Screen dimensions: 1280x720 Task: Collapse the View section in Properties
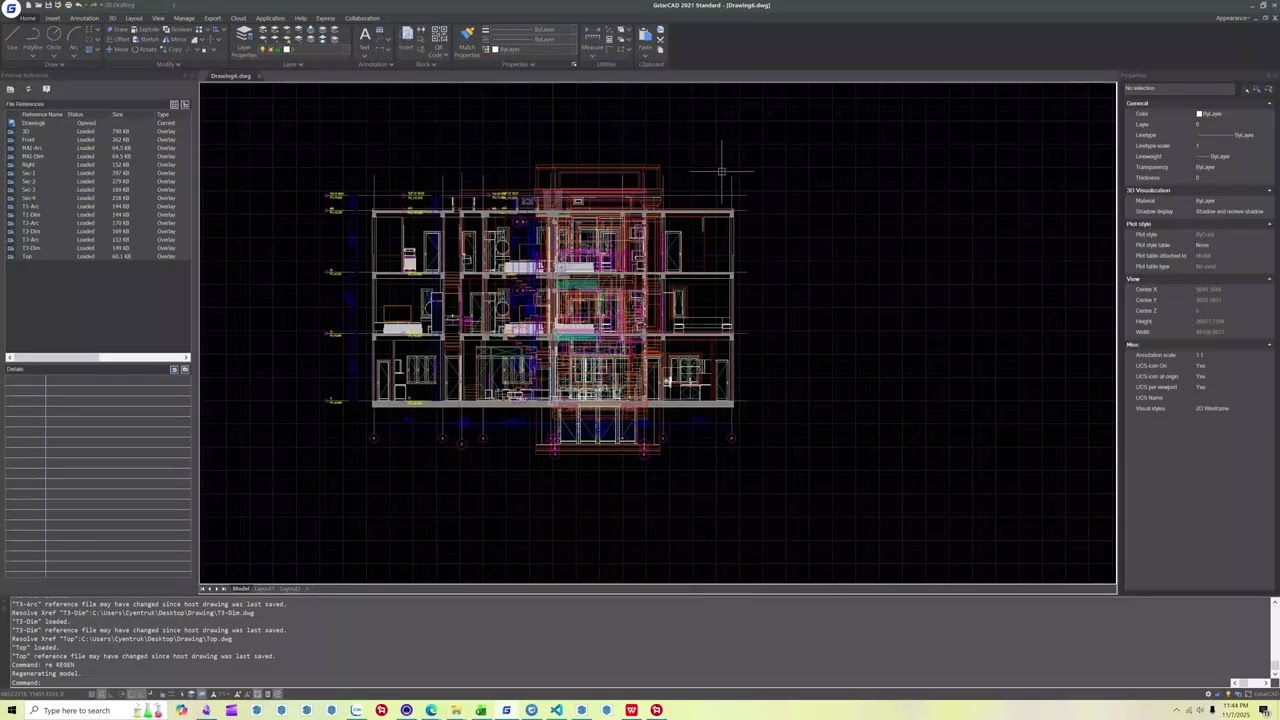pyautogui.click(x=1270, y=279)
